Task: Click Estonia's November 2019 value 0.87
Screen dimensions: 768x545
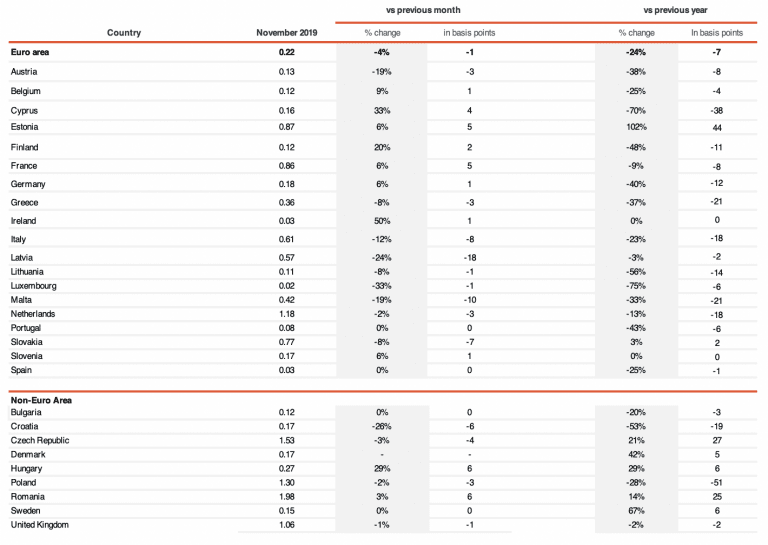Action: click(287, 128)
